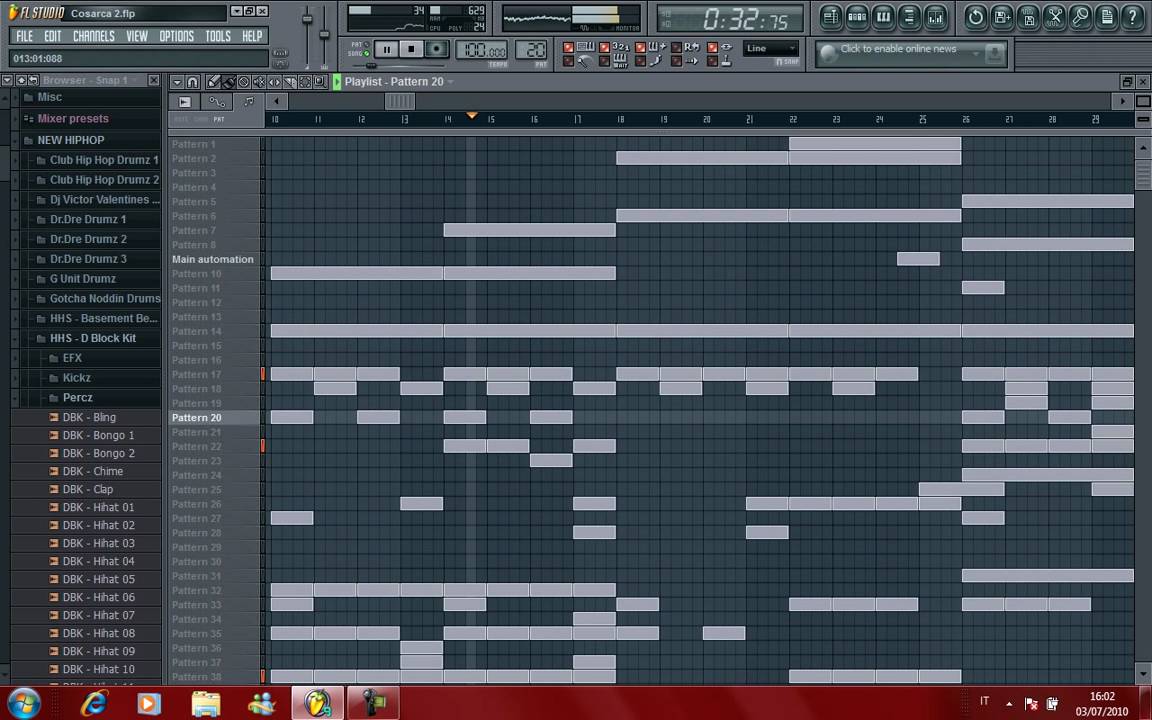The width and height of the screenshot is (1152, 720).
Task: Open project info document icon
Action: 1106,17
